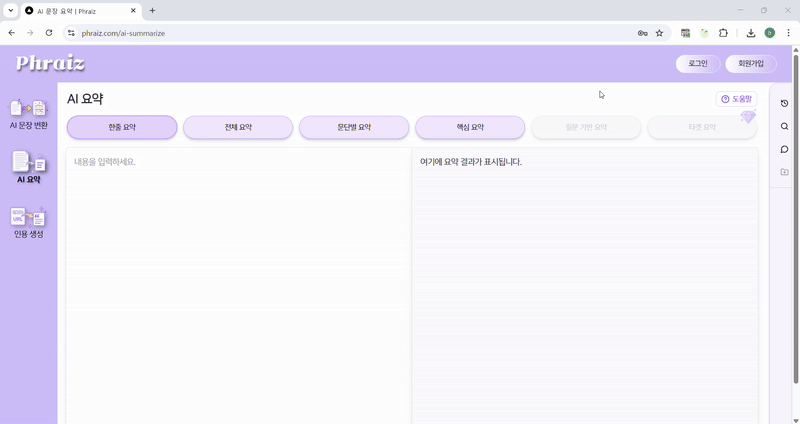This screenshot has width=800, height=424.
Task: View site information icon in address bar
Action: coord(71,33)
